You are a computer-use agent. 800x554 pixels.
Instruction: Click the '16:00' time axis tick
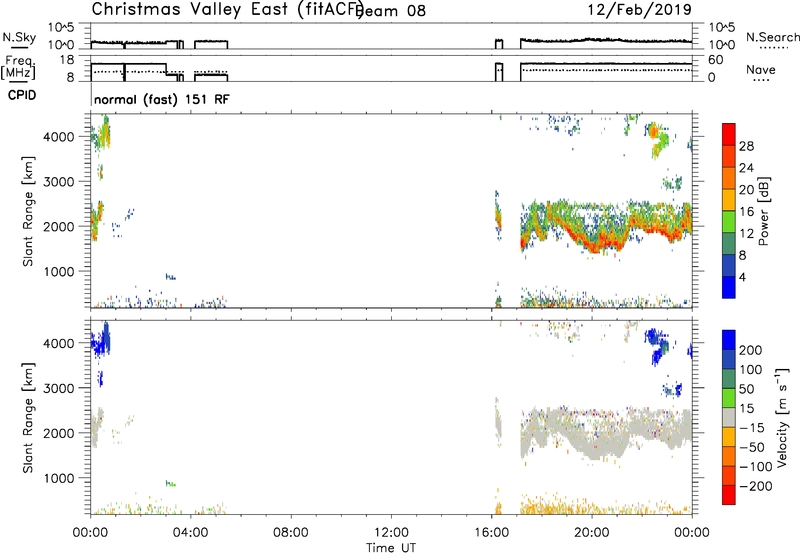(491, 533)
